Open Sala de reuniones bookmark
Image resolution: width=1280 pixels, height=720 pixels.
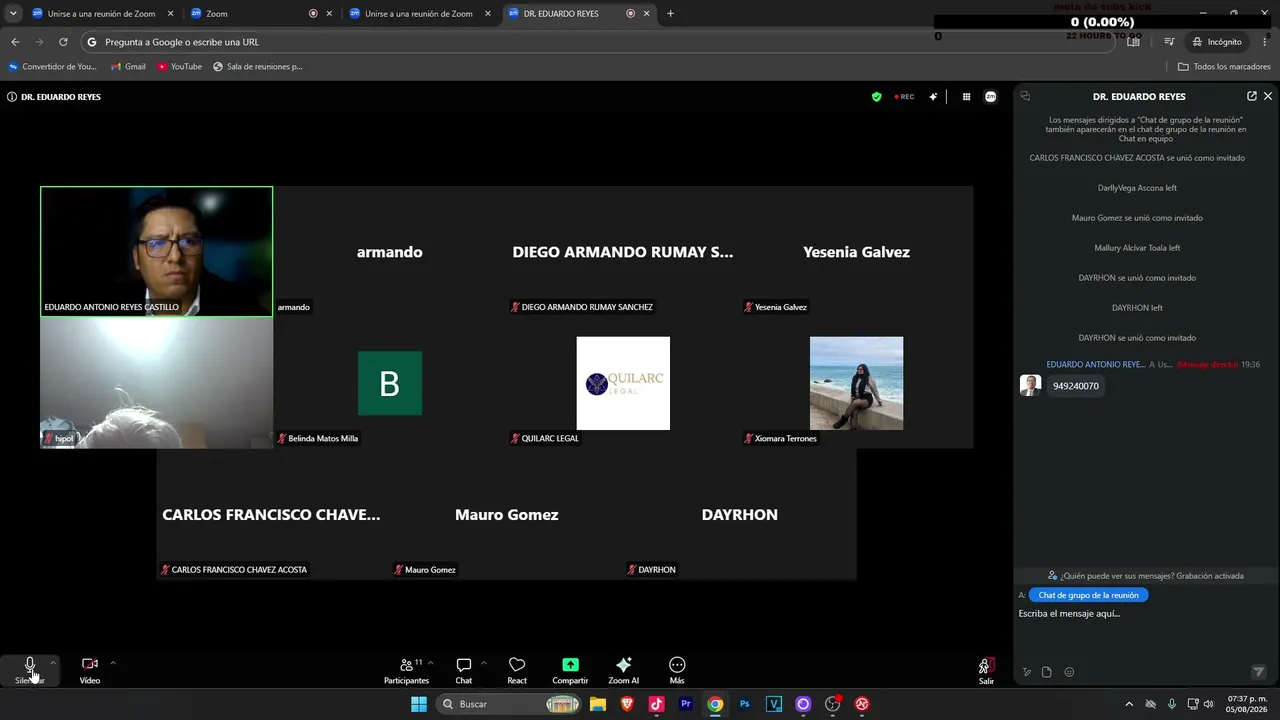tap(258, 67)
